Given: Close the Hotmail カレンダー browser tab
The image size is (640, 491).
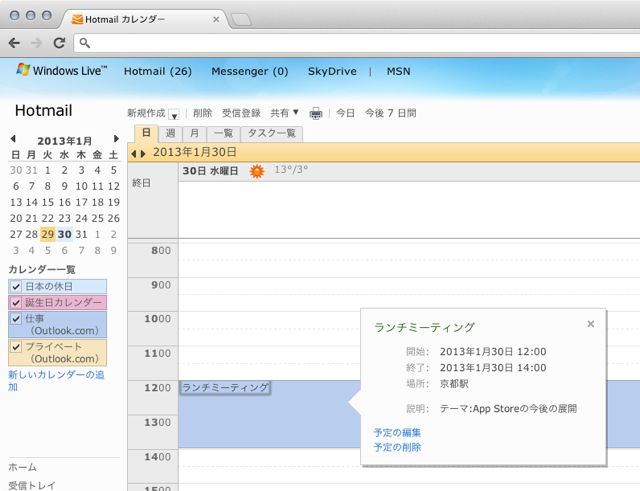Looking at the screenshot, I should coord(216,19).
